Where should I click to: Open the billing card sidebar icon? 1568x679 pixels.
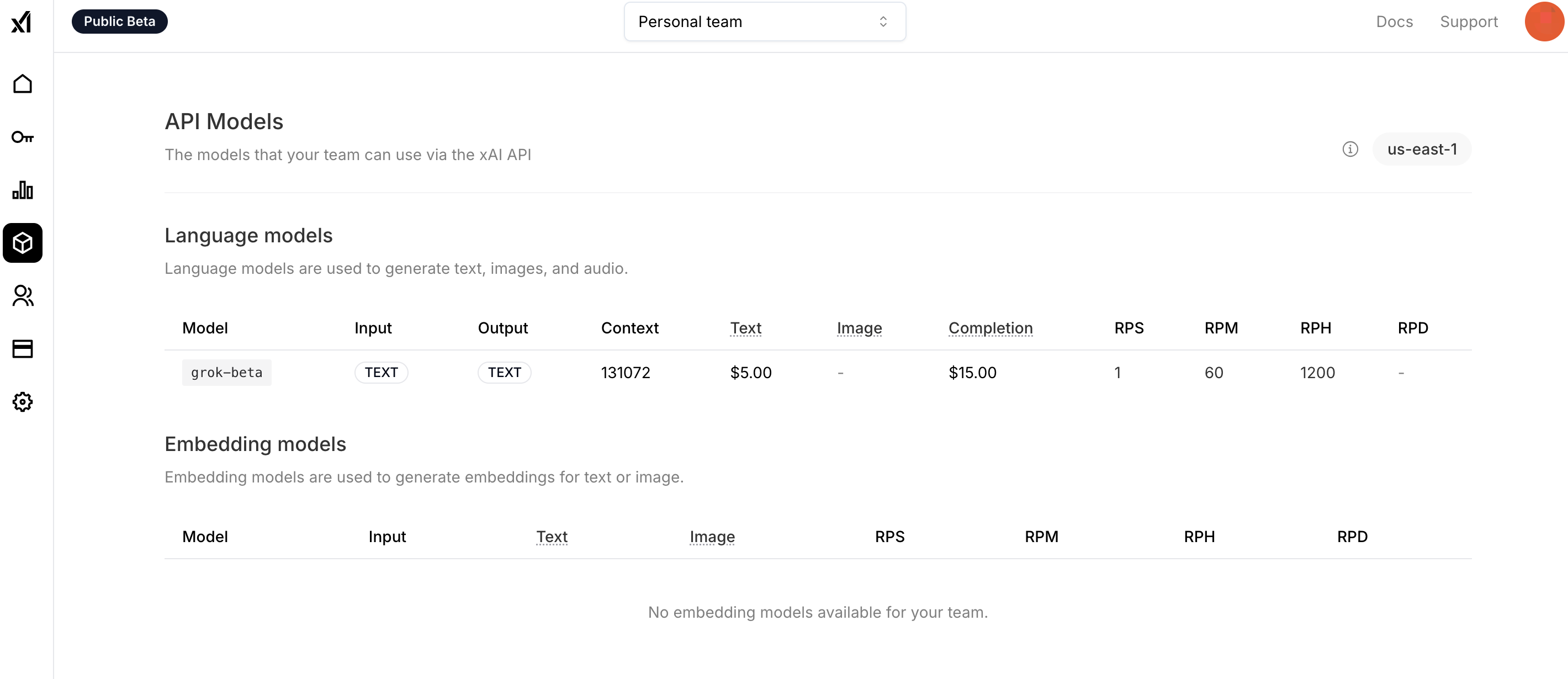pos(23,349)
